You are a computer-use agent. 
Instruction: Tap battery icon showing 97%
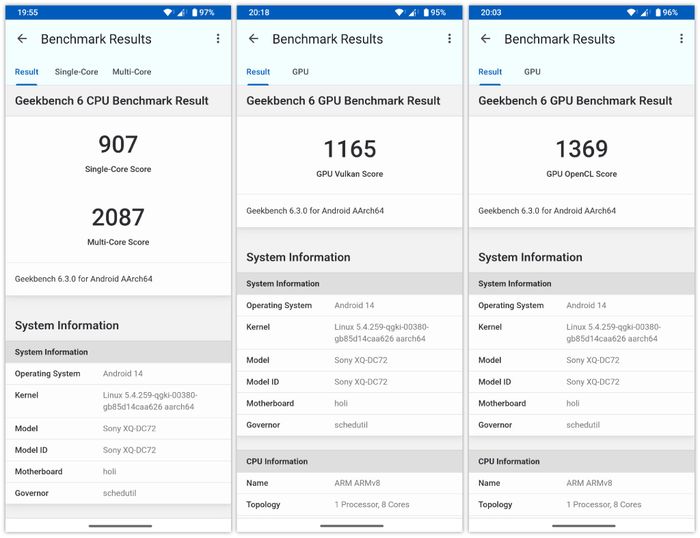195,13
